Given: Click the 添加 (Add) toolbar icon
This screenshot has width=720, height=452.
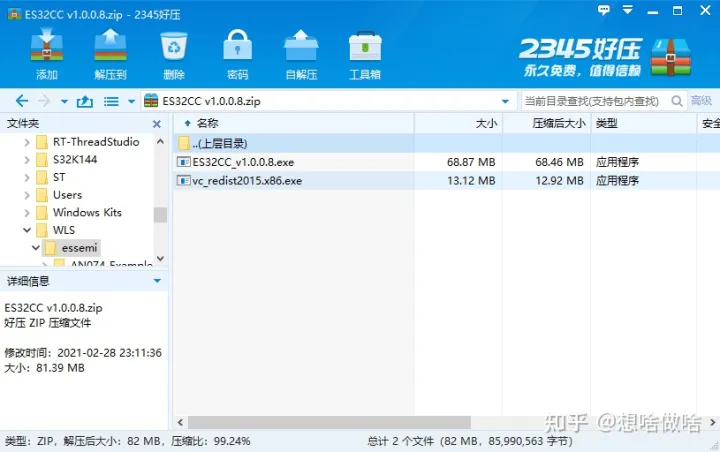Looking at the screenshot, I should tap(47, 45).
